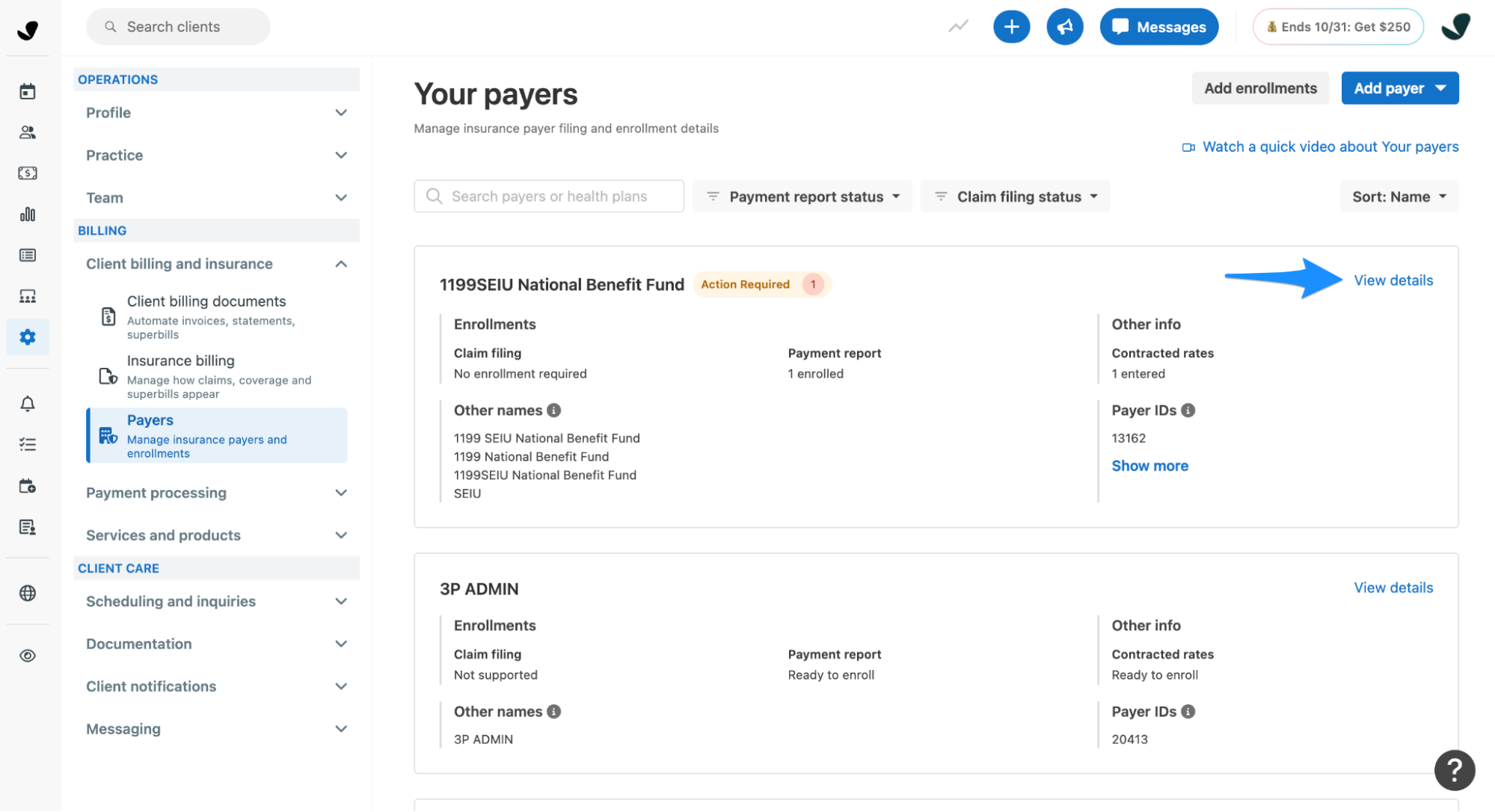View details for 3P ADMIN payer

click(1393, 588)
